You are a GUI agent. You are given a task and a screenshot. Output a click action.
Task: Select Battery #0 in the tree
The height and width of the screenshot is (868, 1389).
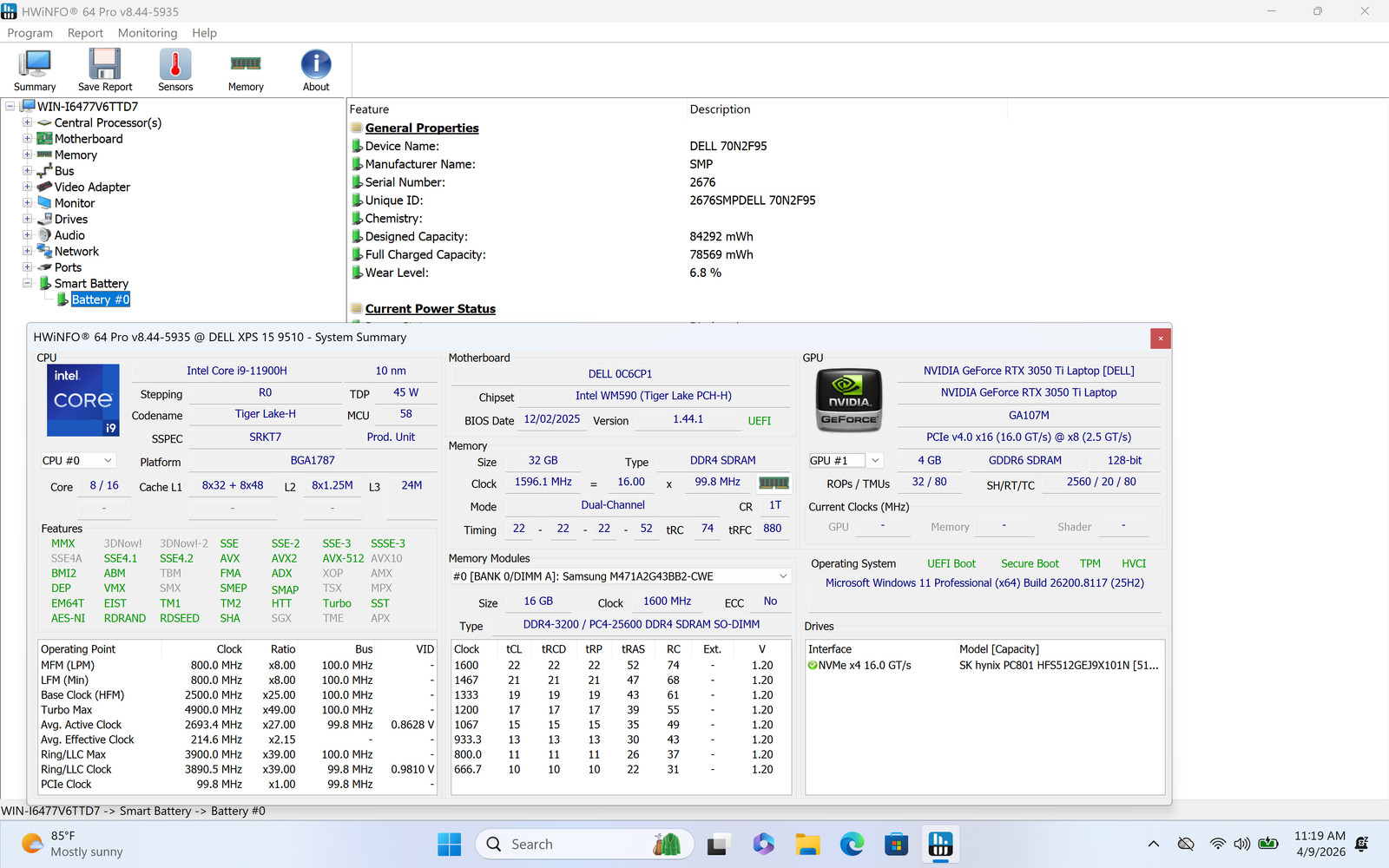(101, 299)
